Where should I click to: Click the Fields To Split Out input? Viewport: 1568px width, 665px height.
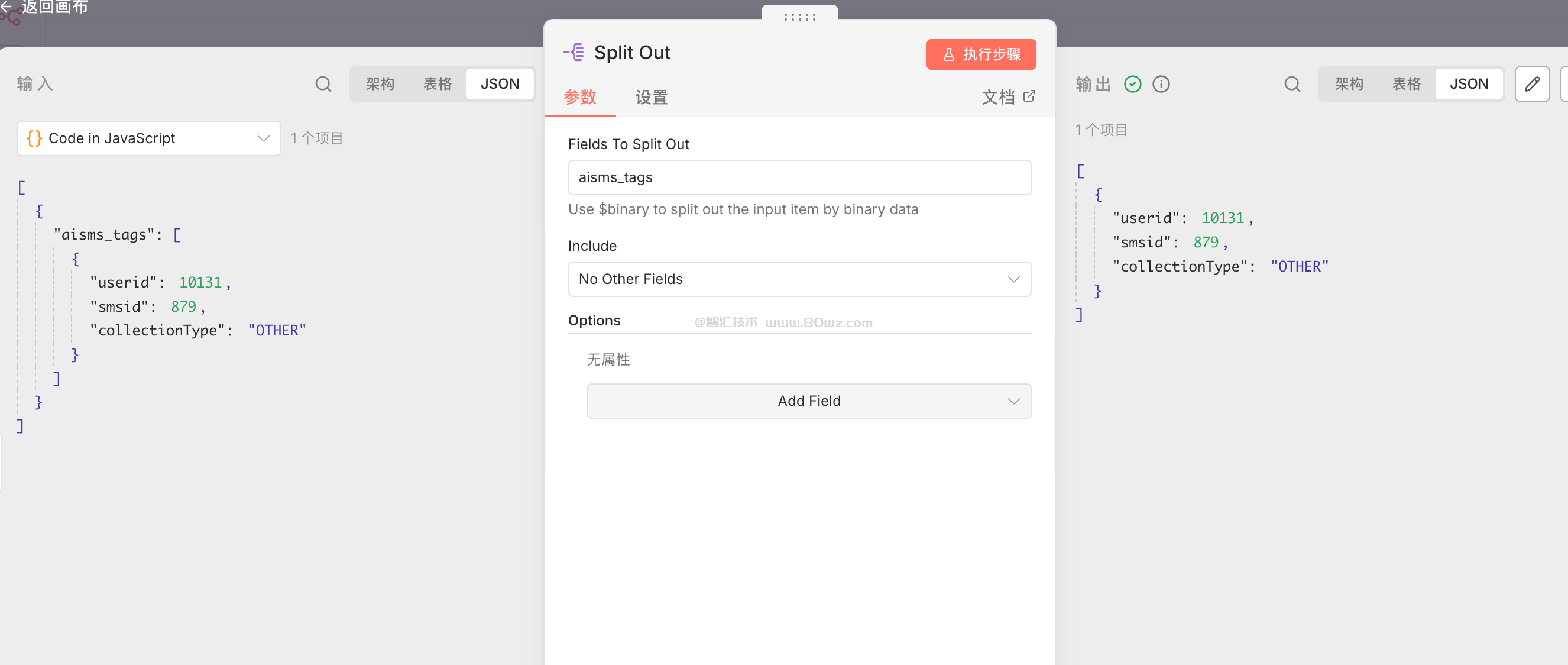coord(799,178)
